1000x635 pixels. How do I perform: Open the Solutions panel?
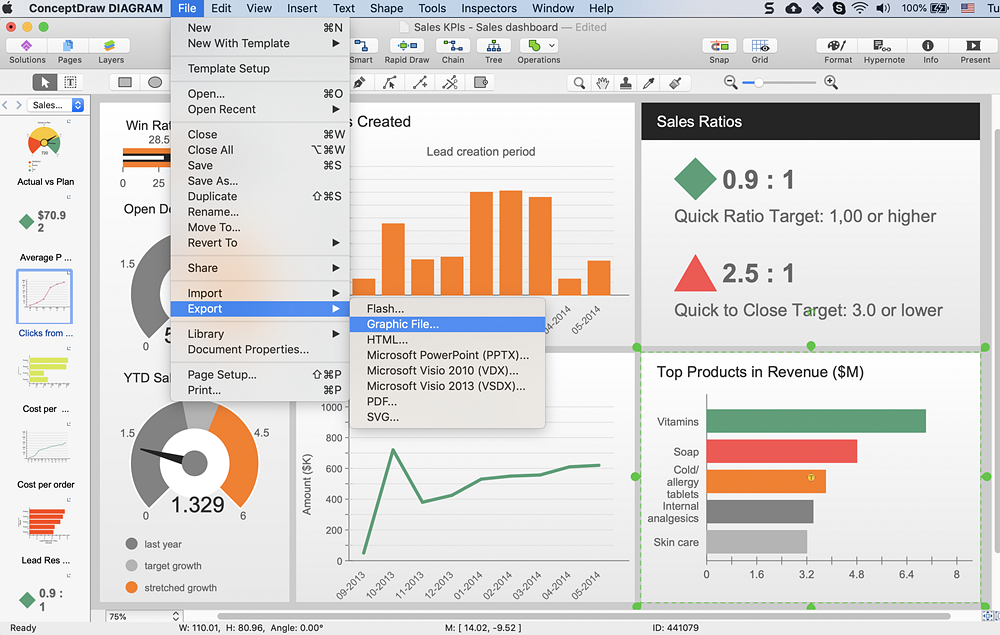point(27,51)
